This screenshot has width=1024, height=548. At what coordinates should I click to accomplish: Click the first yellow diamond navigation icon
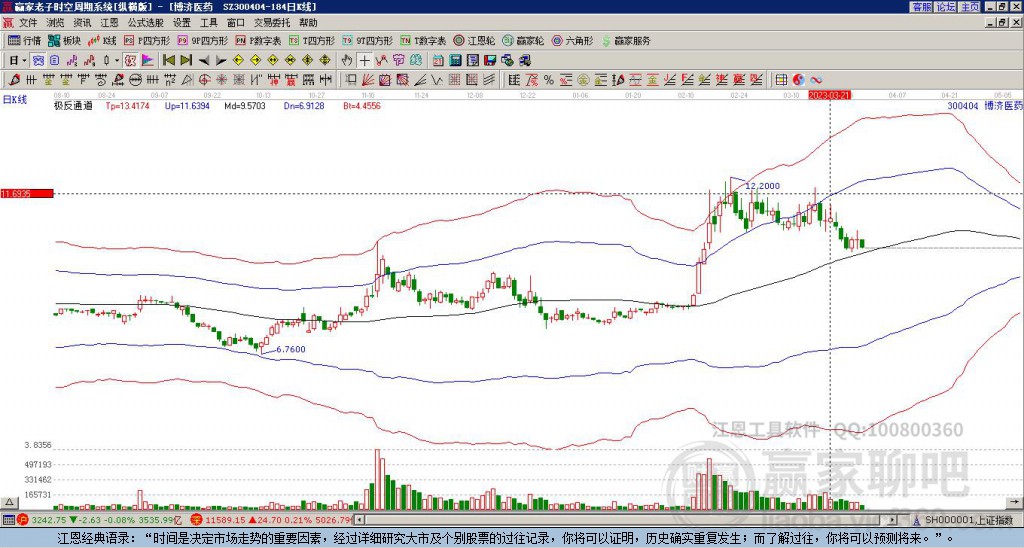[x=238, y=61]
